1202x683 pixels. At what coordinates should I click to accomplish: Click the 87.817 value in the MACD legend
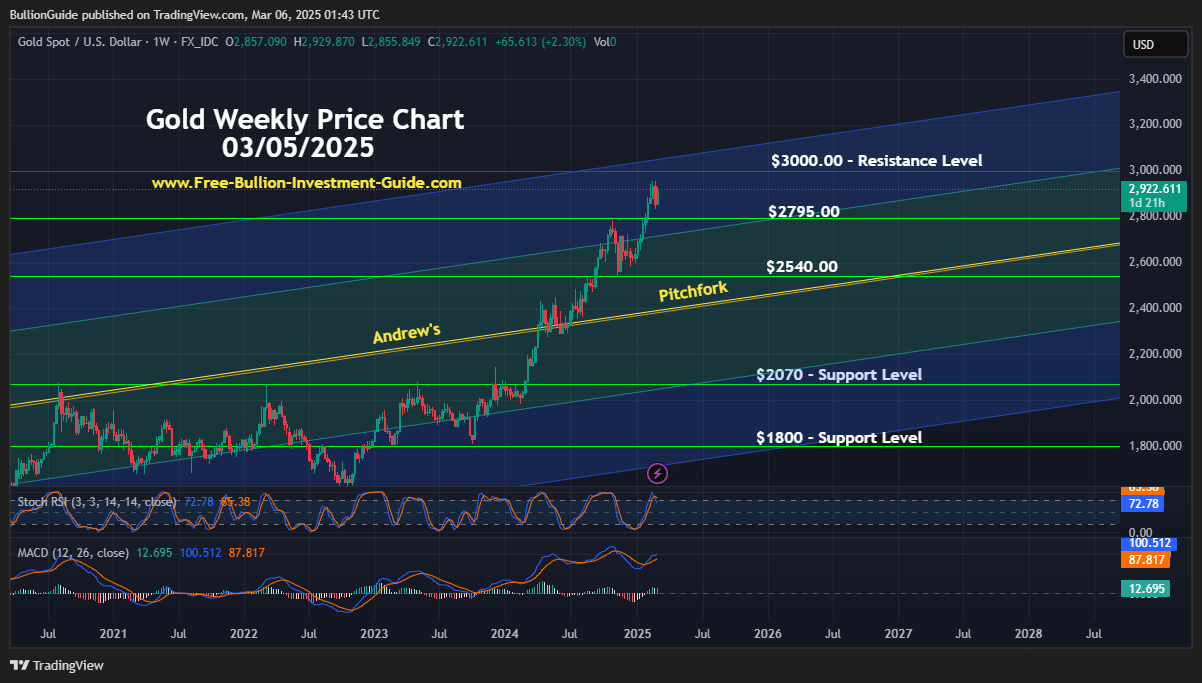point(246,552)
